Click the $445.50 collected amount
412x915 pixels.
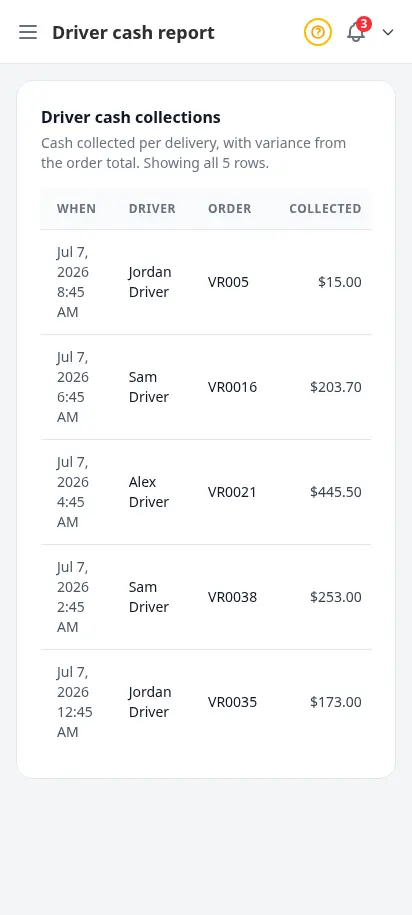pyautogui.click(x=336, y=493)
